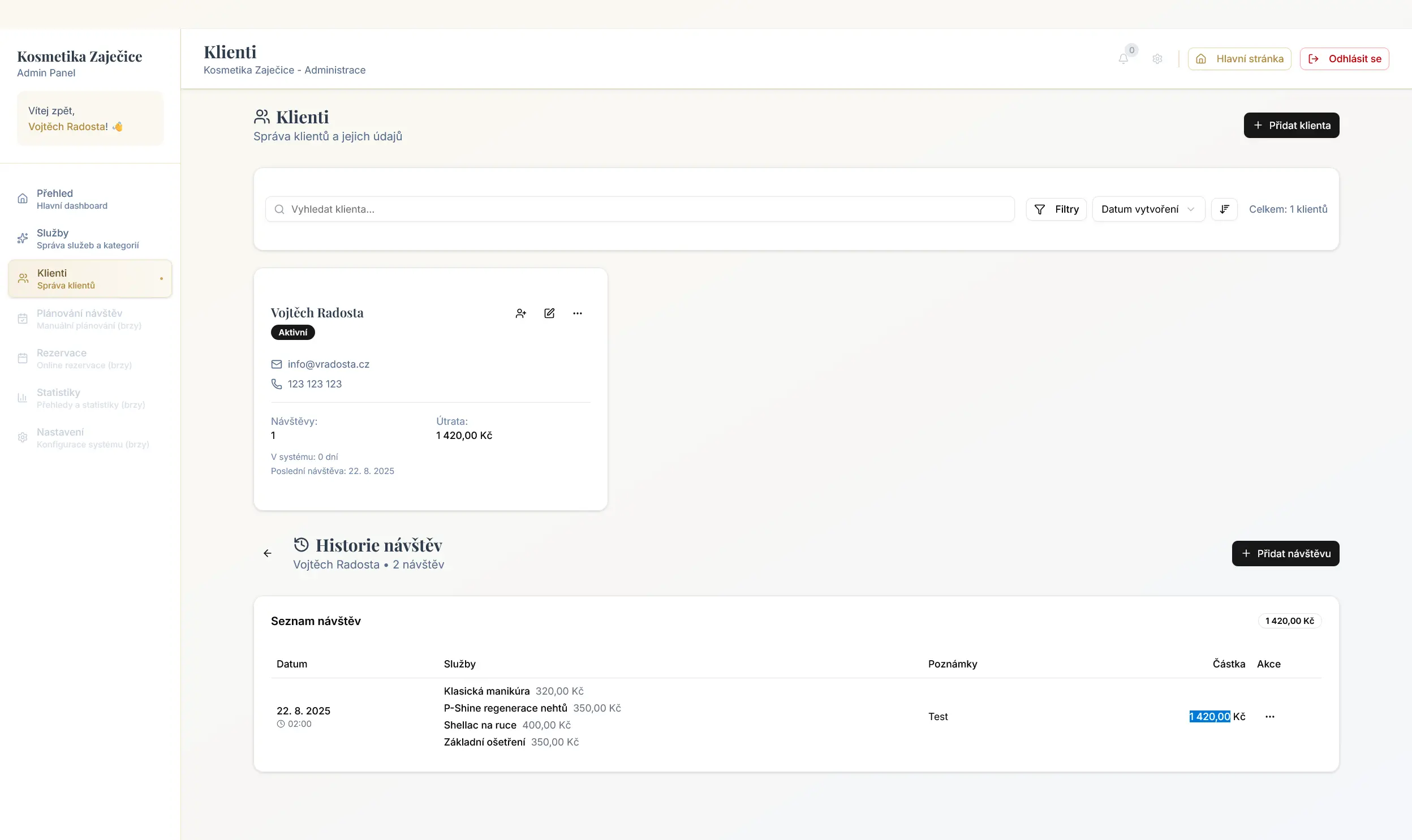Click the notifications bell icon

1123,59
